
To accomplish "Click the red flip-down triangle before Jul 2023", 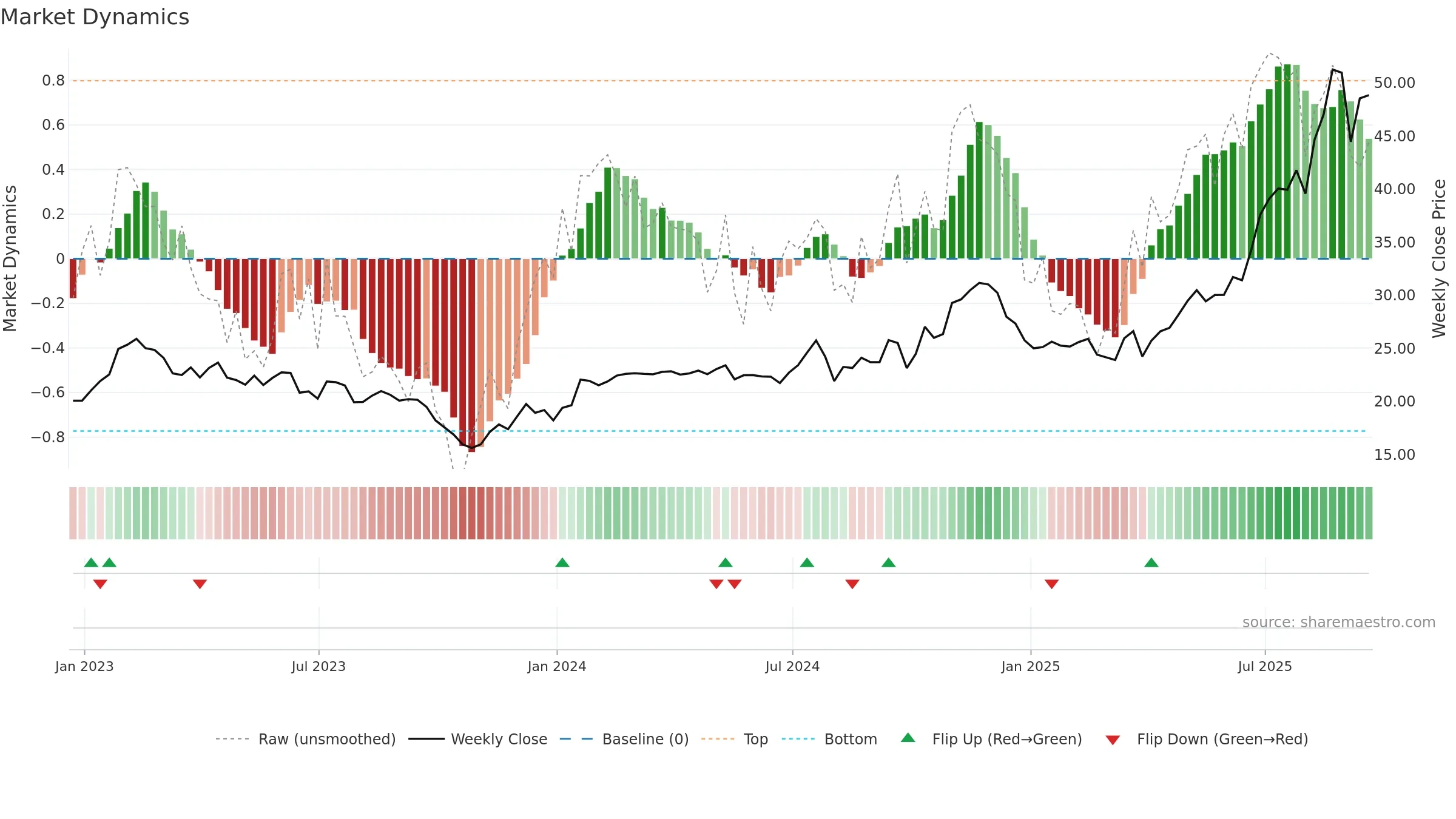I will click(200, 584).
